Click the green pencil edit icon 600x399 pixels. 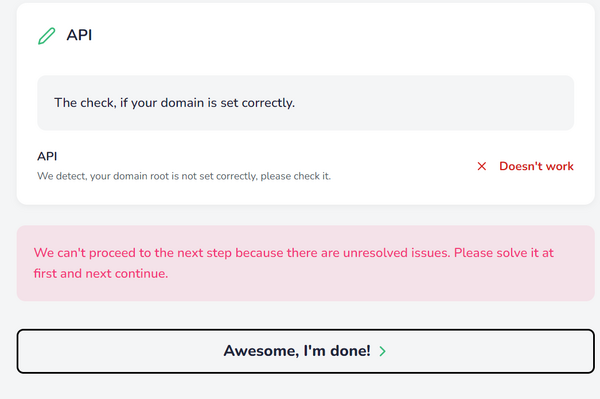click(47, 36)
